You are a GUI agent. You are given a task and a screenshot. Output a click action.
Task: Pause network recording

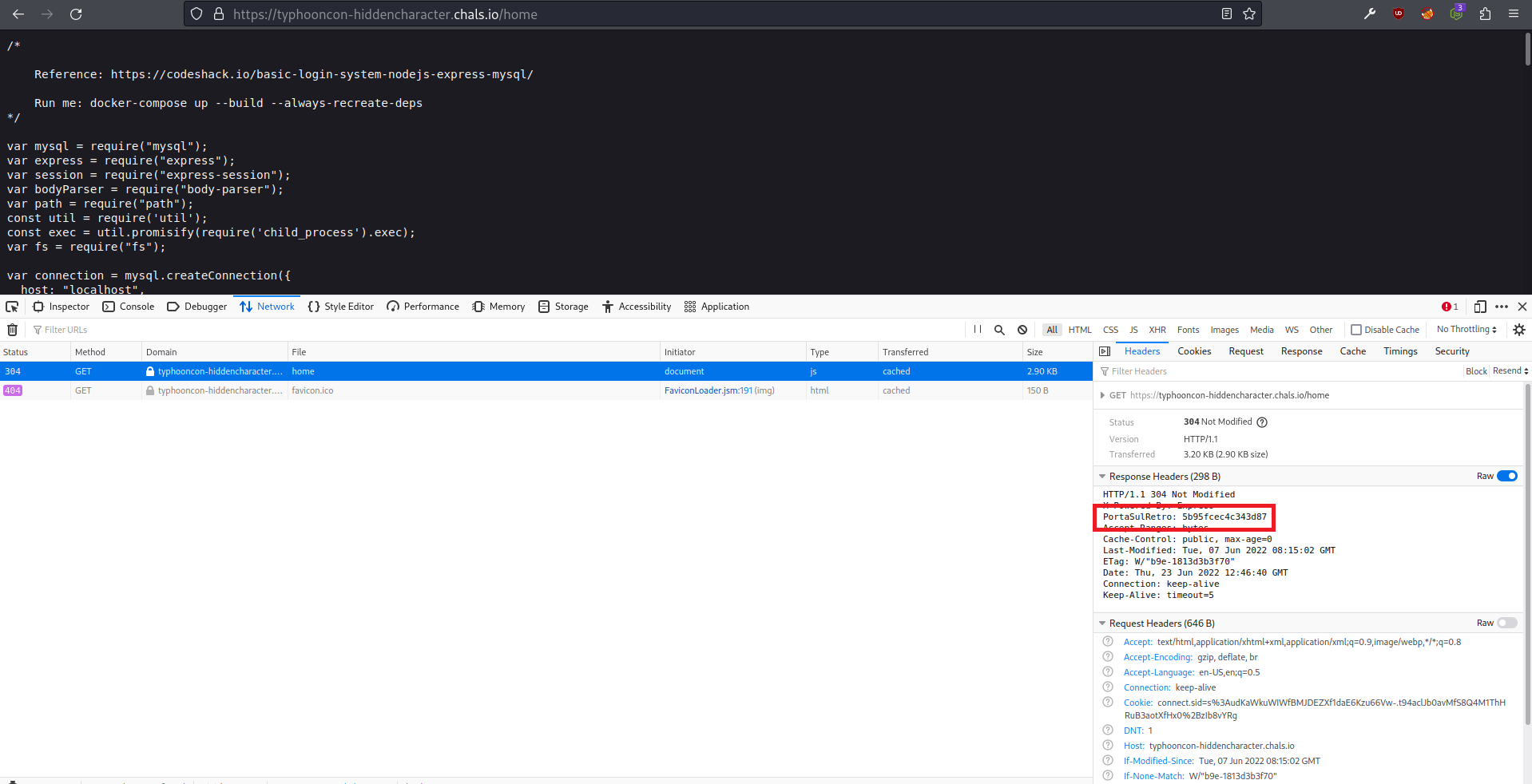977,330
